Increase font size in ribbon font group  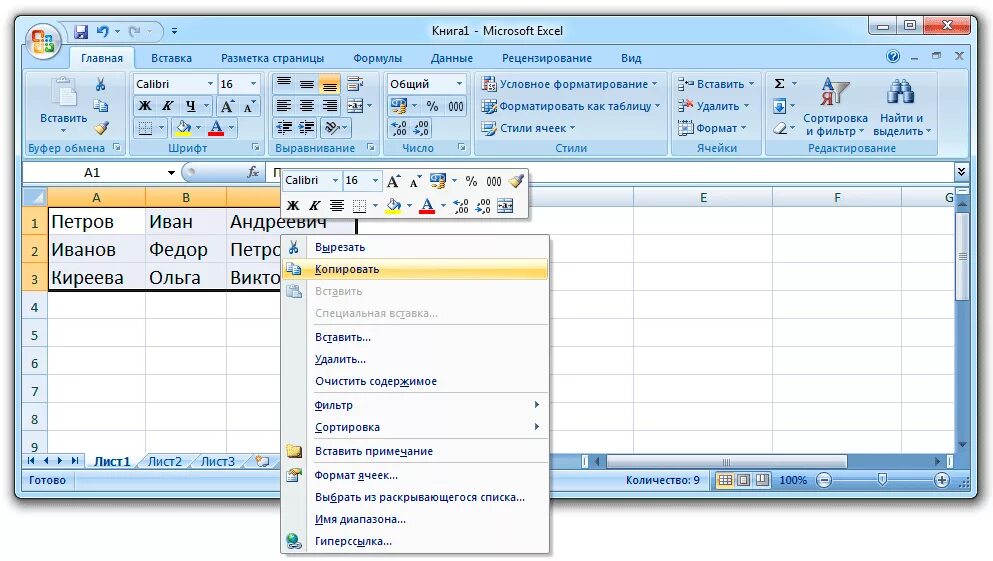point(227,106)
